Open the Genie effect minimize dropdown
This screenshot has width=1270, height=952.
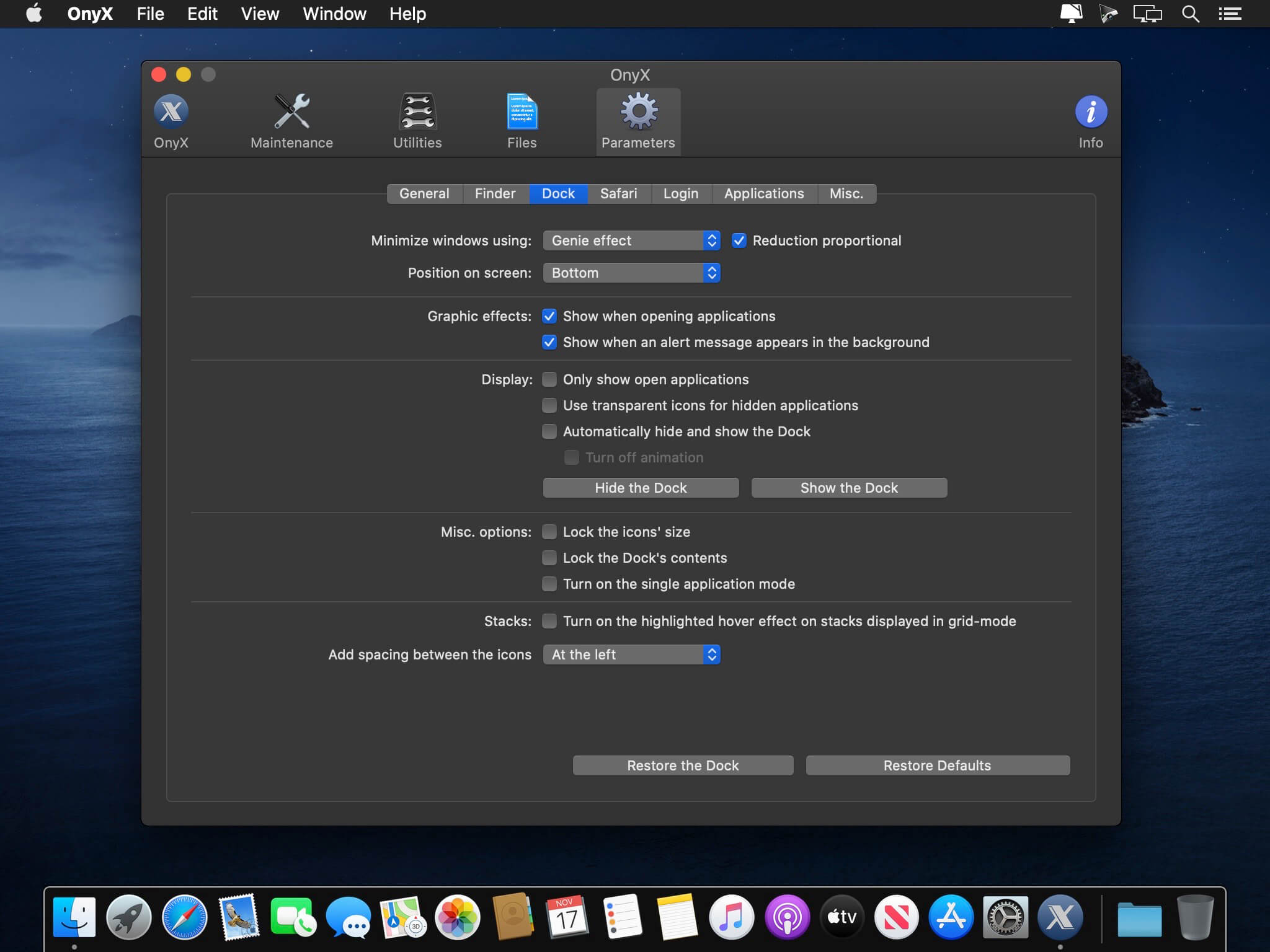631,240
